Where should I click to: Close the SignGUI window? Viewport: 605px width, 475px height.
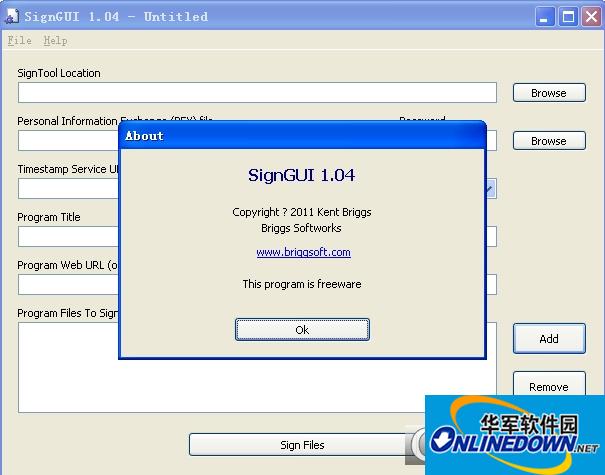click(591, 17)
